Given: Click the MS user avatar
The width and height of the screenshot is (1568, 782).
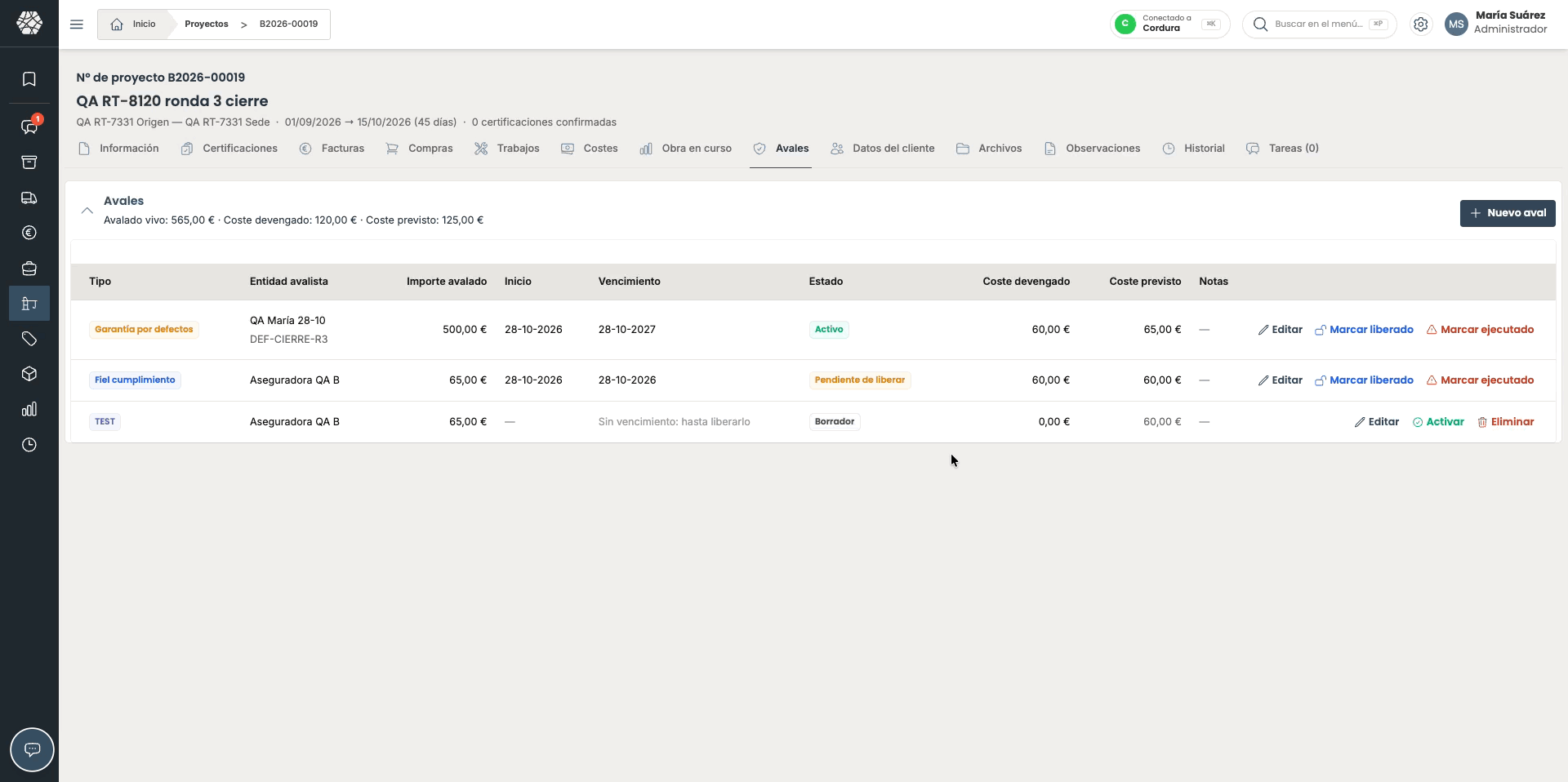Looking at the screenshot, I should tap(1456, 24).
